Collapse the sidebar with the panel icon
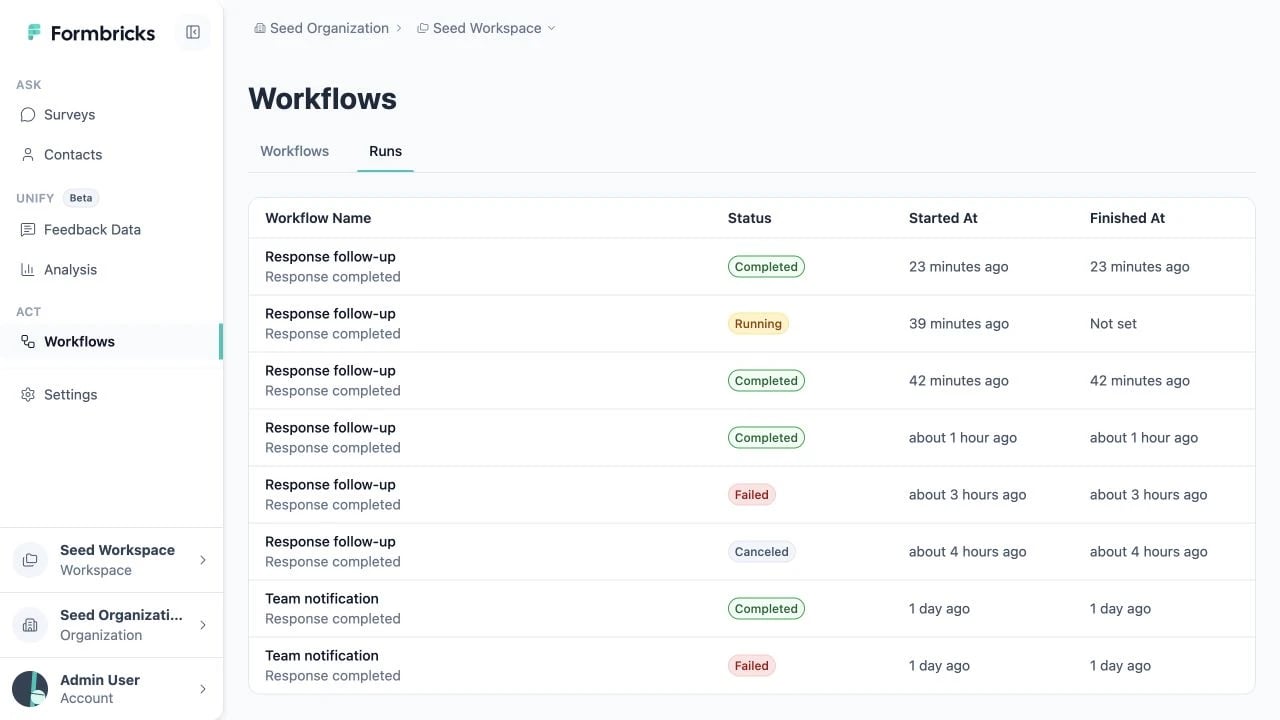The height and width of the screenshot is (720, 1280). 193,32
